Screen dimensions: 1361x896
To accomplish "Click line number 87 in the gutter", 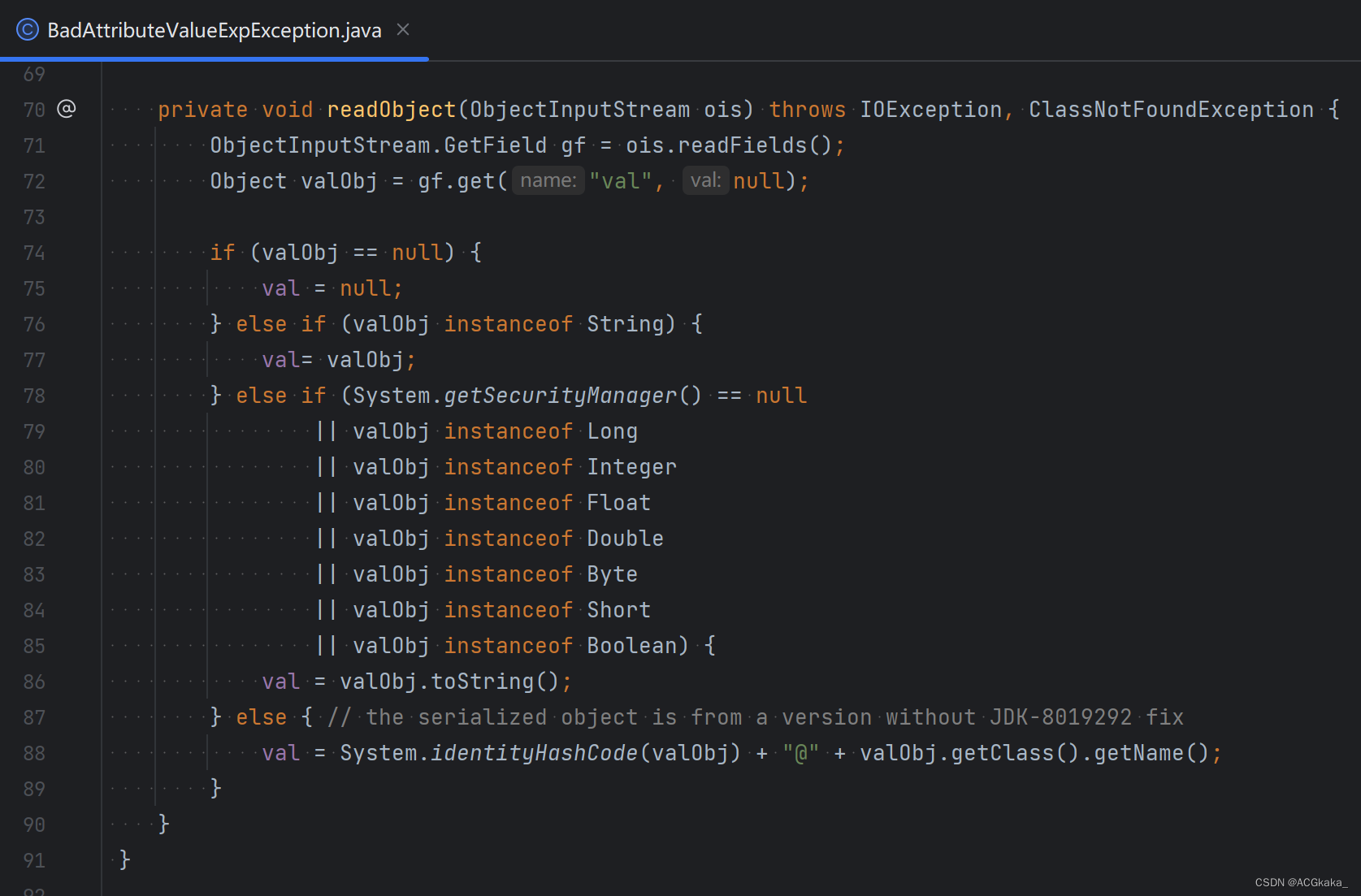I will point(34,717).
